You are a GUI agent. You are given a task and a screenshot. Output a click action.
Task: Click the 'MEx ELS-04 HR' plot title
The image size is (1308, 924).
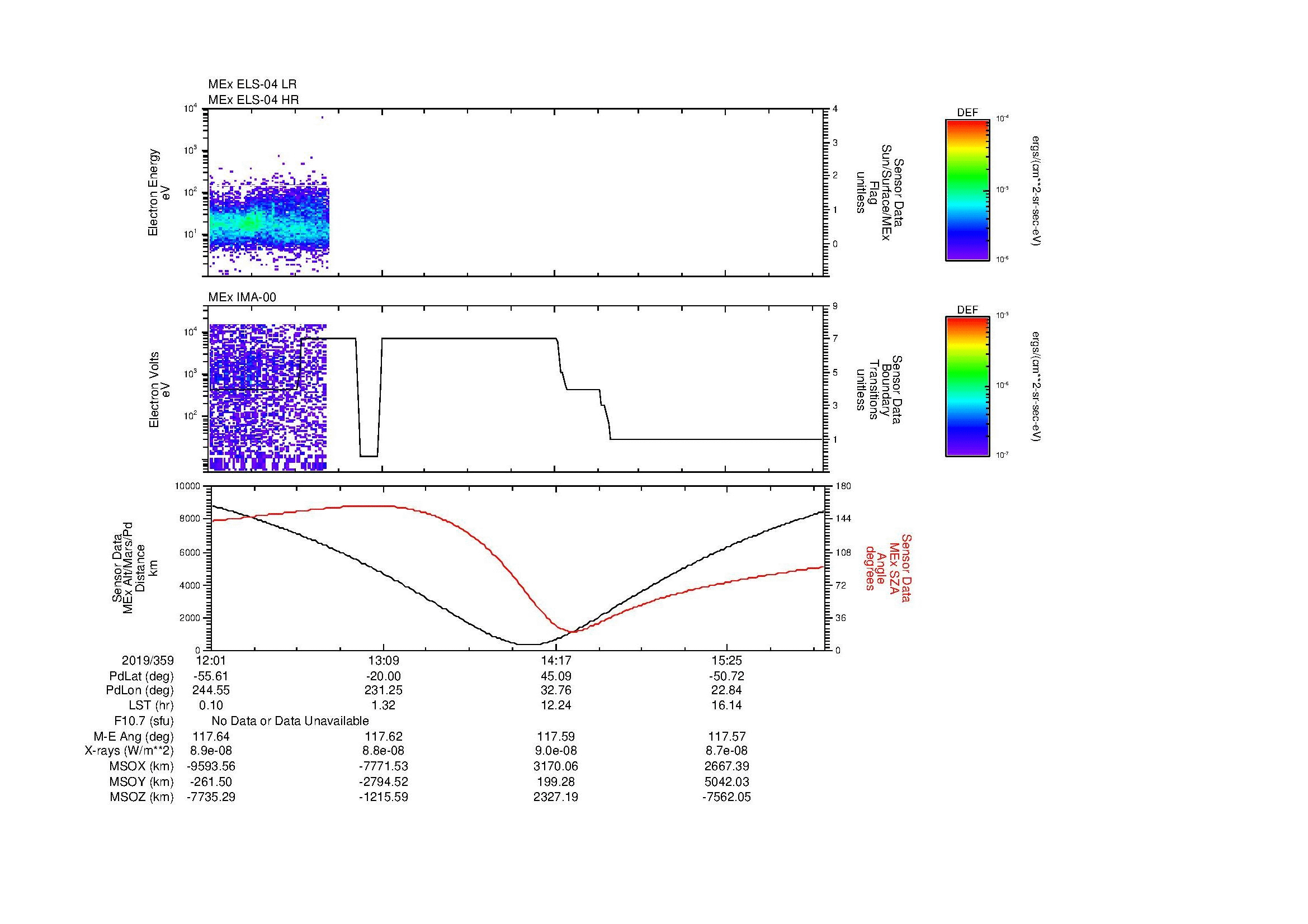click(x=253, y=100)
